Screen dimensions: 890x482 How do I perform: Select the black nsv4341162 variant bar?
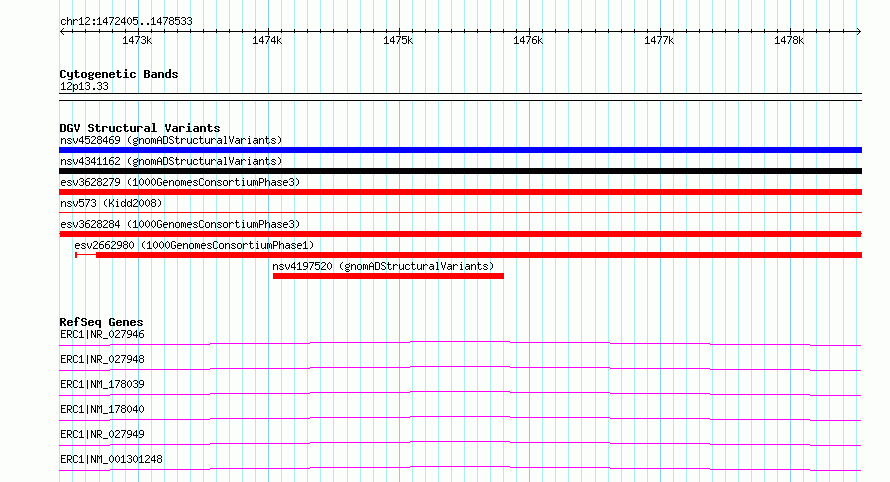click(x=460, y=171)
